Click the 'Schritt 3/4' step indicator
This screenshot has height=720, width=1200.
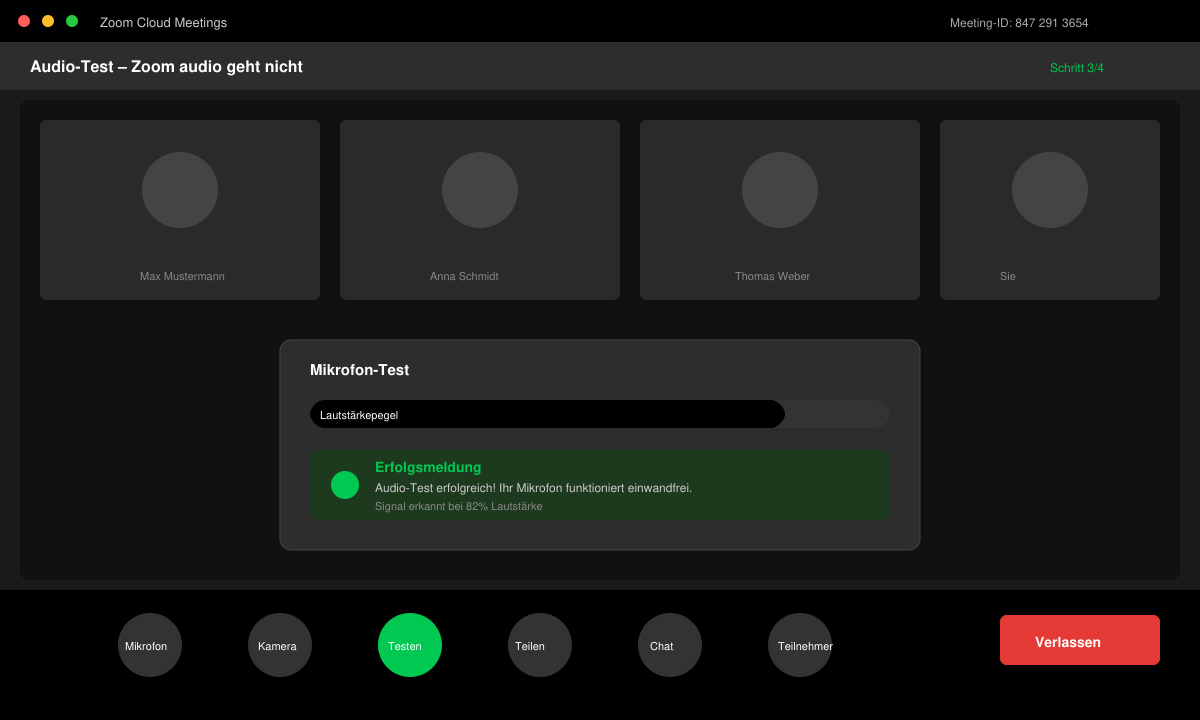1077,68
